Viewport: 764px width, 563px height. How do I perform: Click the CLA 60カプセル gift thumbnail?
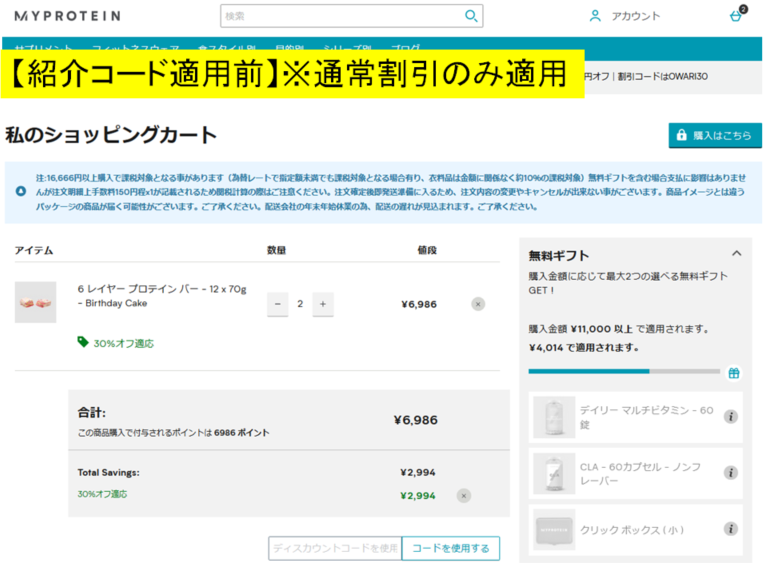[554, 474]
